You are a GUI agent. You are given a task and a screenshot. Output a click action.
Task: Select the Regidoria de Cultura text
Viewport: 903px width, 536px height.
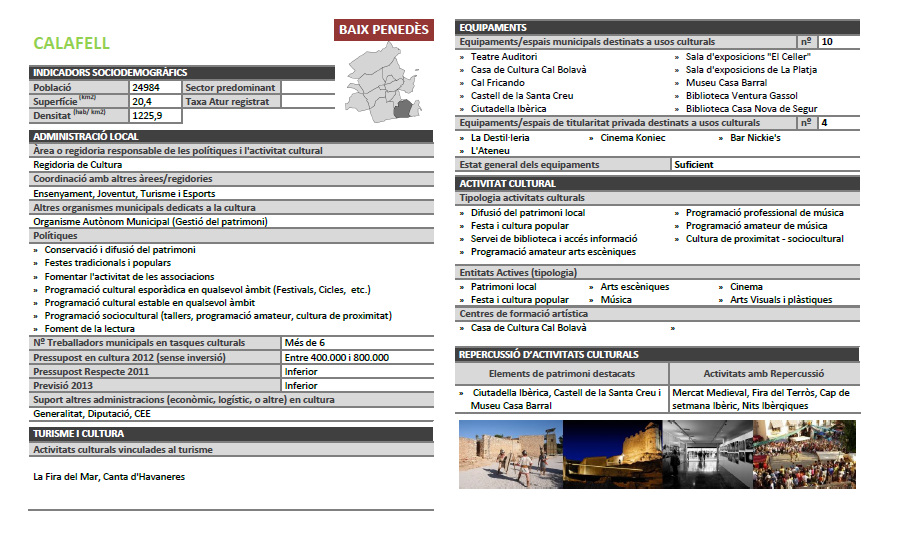click(77, 165)
